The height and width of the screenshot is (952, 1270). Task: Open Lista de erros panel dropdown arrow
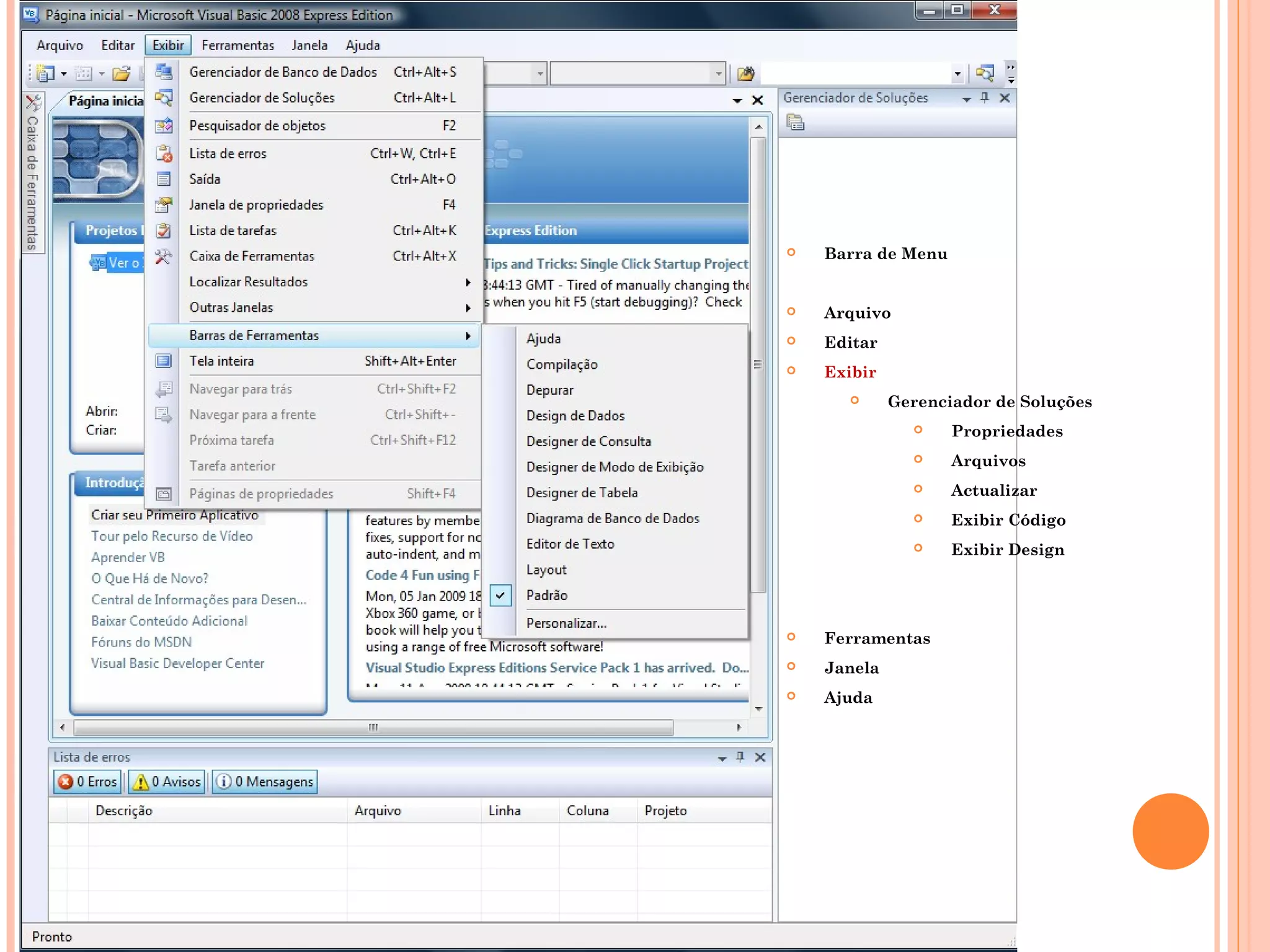pos(722,757)
